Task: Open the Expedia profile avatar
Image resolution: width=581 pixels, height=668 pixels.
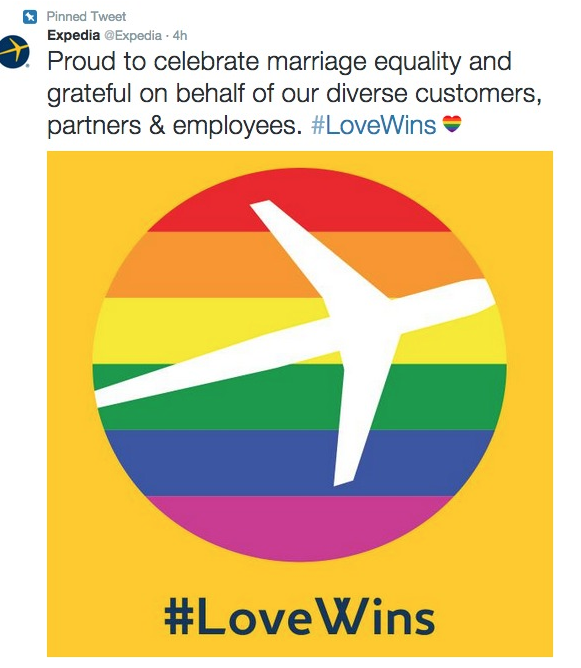Action: pos(14,52)
